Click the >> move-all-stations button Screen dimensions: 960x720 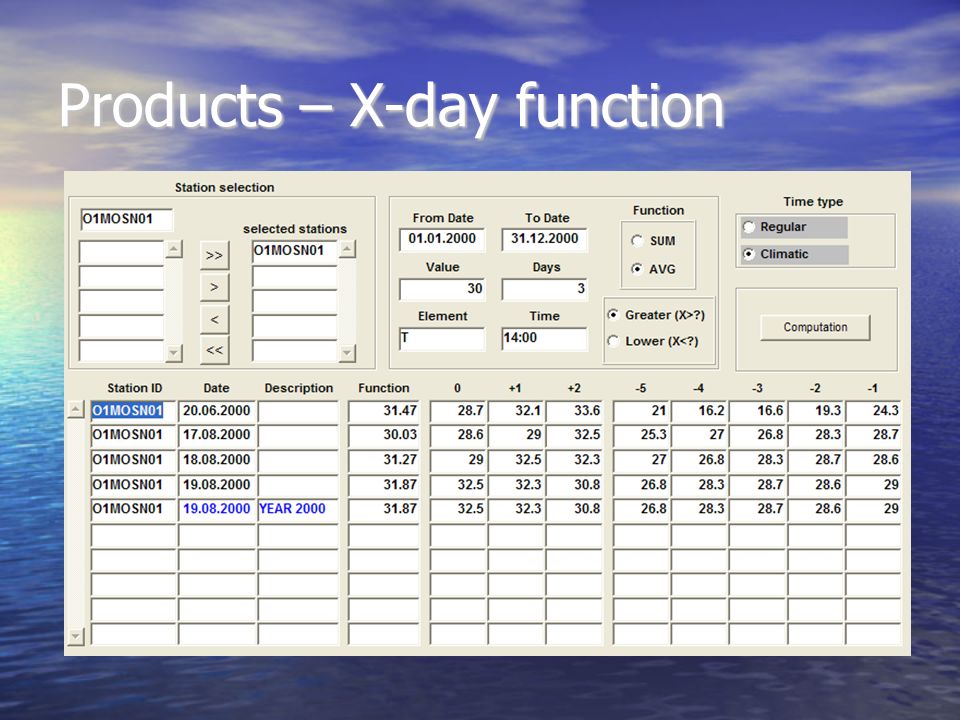(214, 255)
